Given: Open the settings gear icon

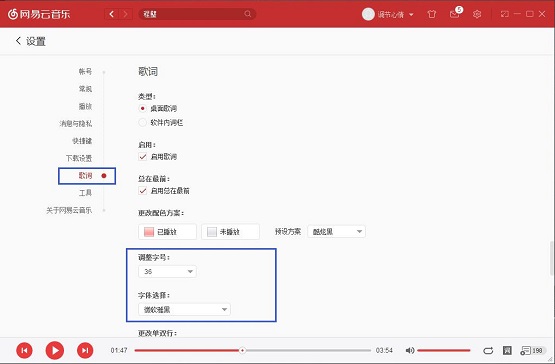Looking at the screenshot, I should pyautogui.click(x=477, y=14).
